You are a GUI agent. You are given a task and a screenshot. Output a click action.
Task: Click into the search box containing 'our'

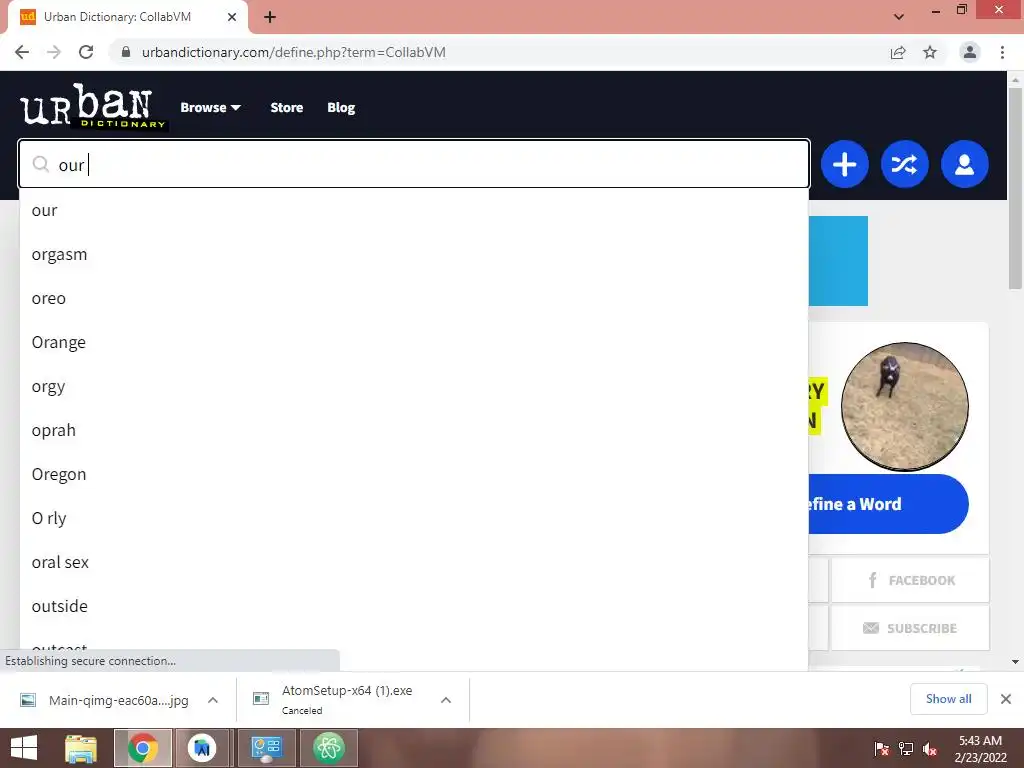coord(414,164)
